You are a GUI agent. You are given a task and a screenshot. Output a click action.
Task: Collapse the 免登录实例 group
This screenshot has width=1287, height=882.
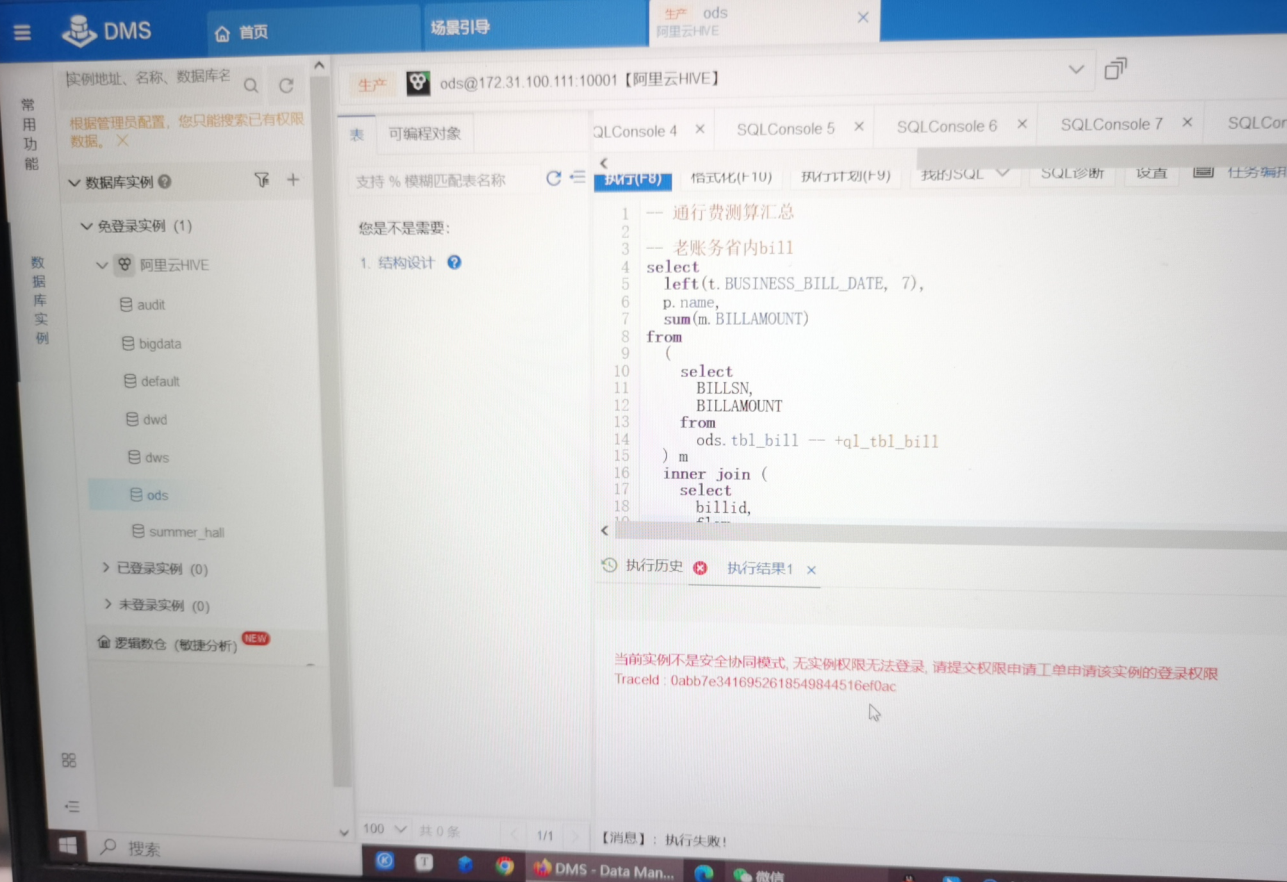(x=87, y=227)
